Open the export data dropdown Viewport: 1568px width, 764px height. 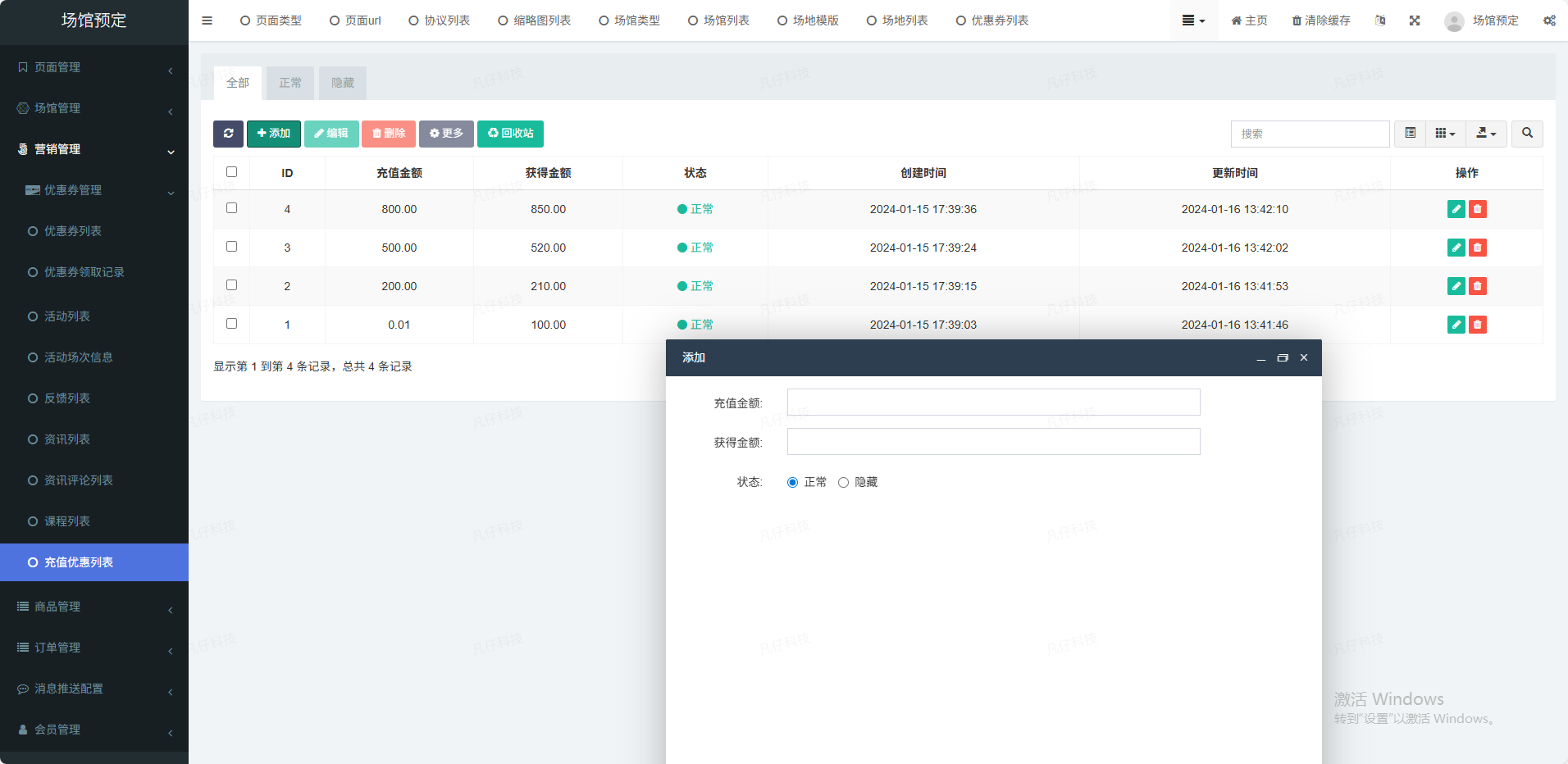[1486, 134]
